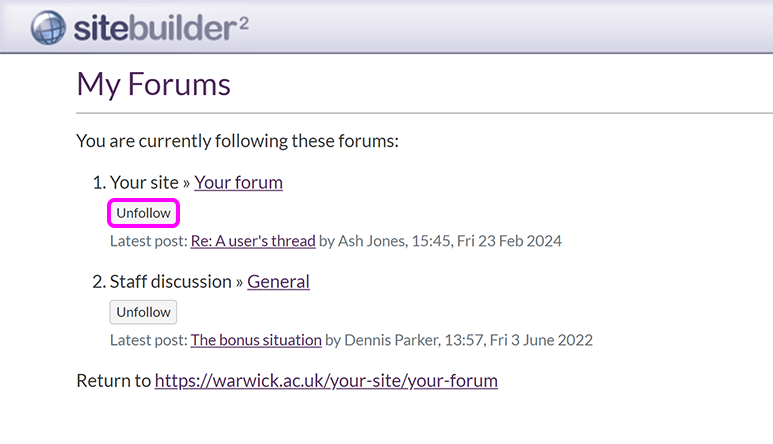Open the 'Re: A user's thread' post
Image resolution: width=773 pixels, height=444 pixels.
click(253, 241)
